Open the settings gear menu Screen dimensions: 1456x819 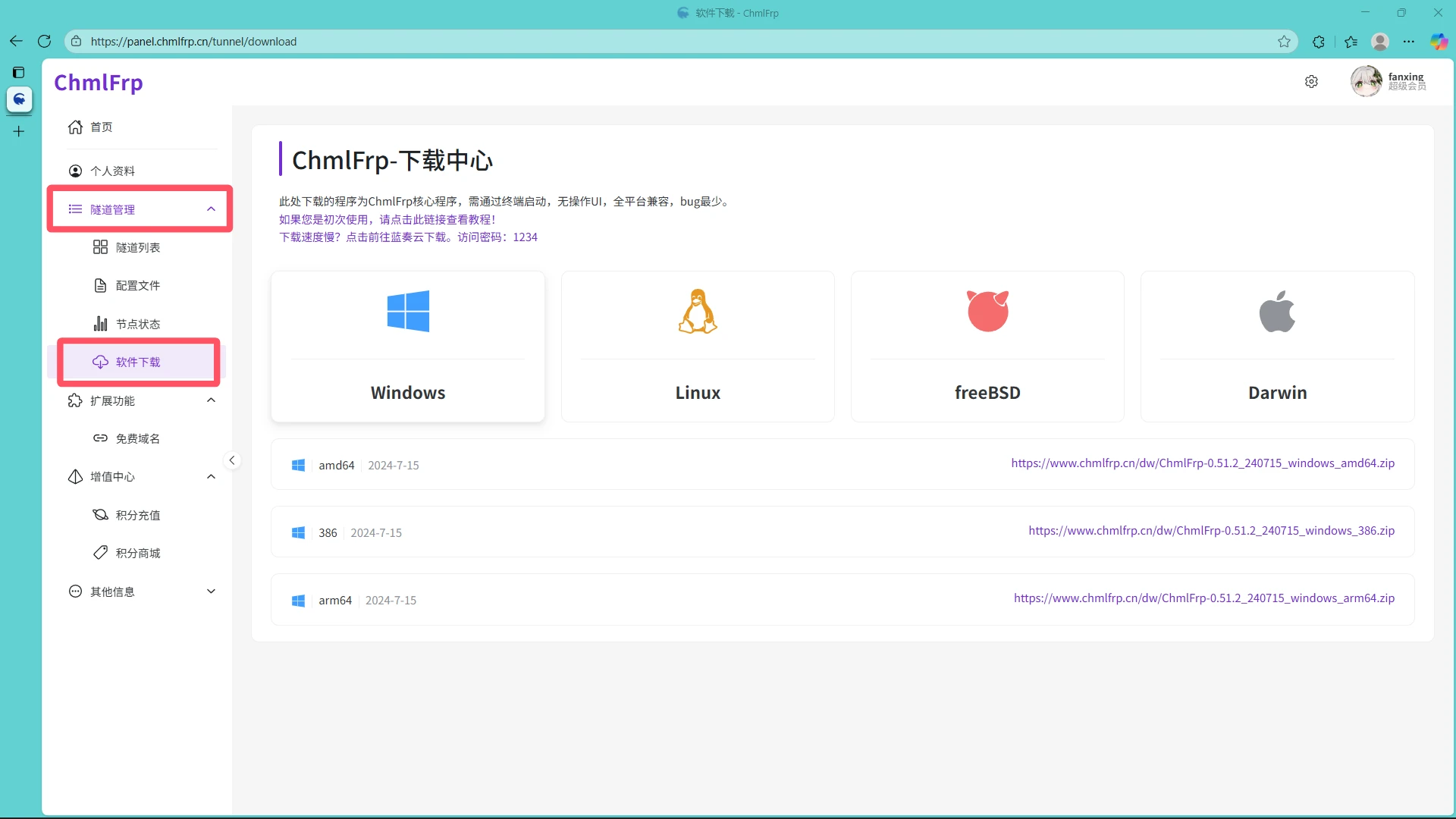click(x=1312, y=81)
